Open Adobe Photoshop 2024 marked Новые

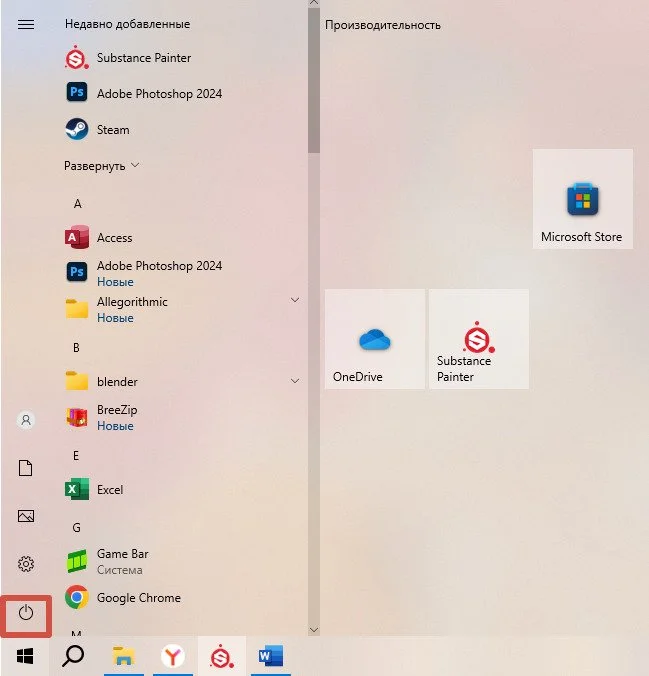(144, 273)
